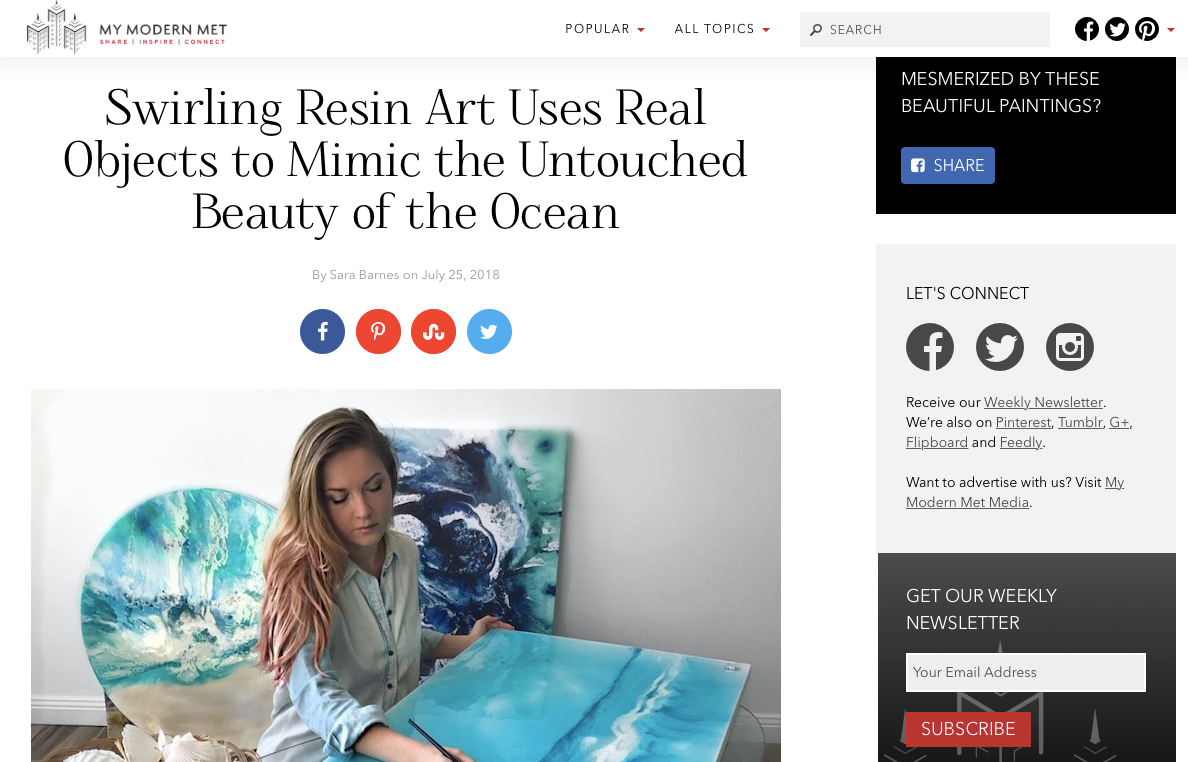Visit Instagram from Let's Connect section
This screenshot has width=1188, height=762.
(x=1070, y=347)
